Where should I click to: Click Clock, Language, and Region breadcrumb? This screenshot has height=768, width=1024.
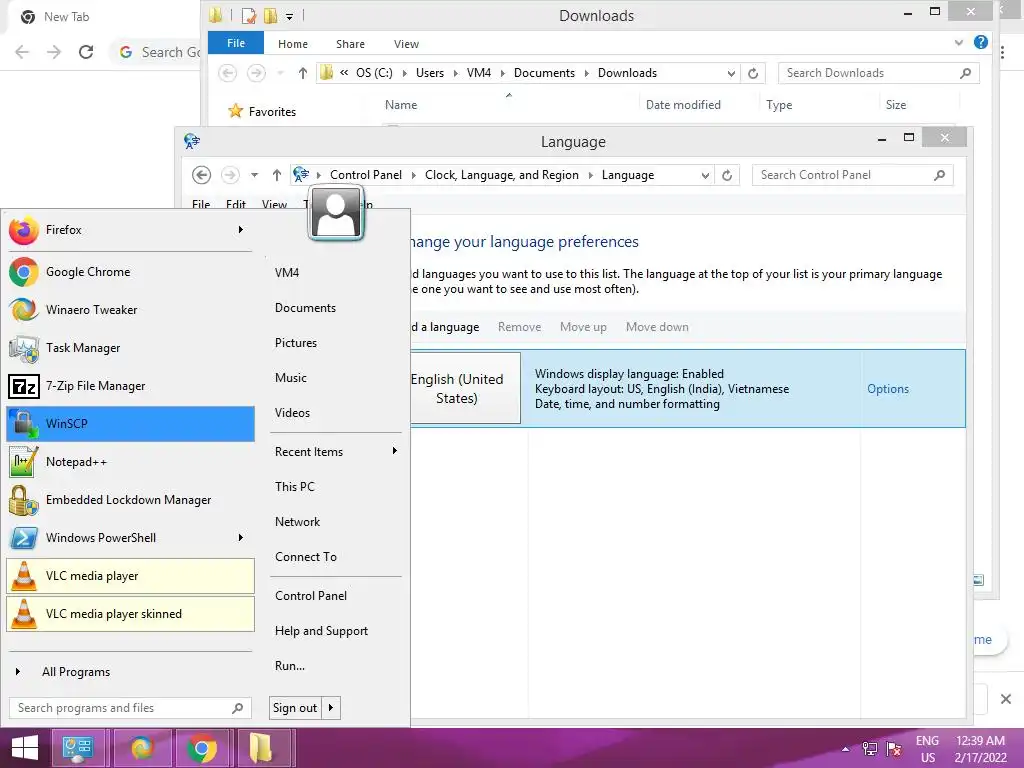point(502,175)
